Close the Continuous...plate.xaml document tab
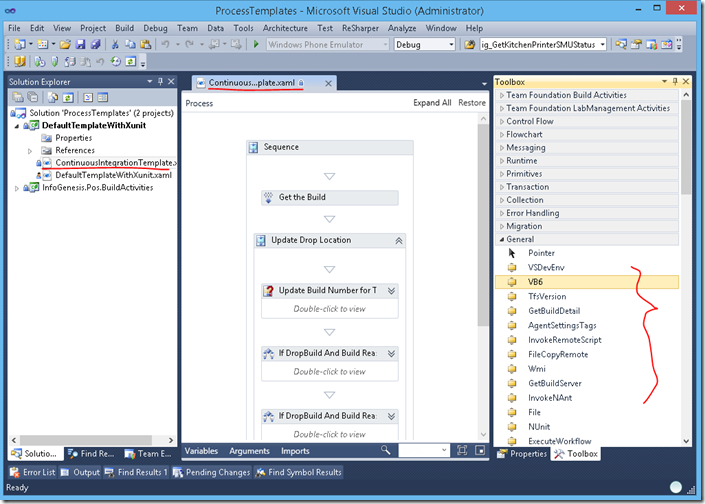Viewport: 705px width, 504px height. 328,83
